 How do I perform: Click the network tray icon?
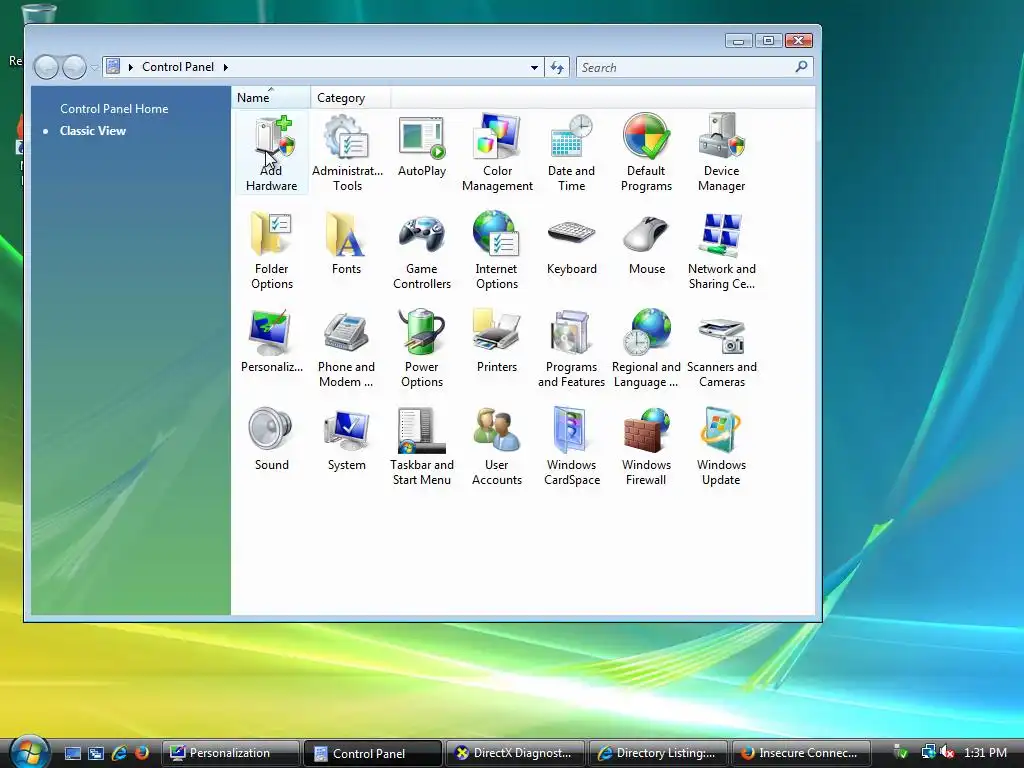(928, 753)
